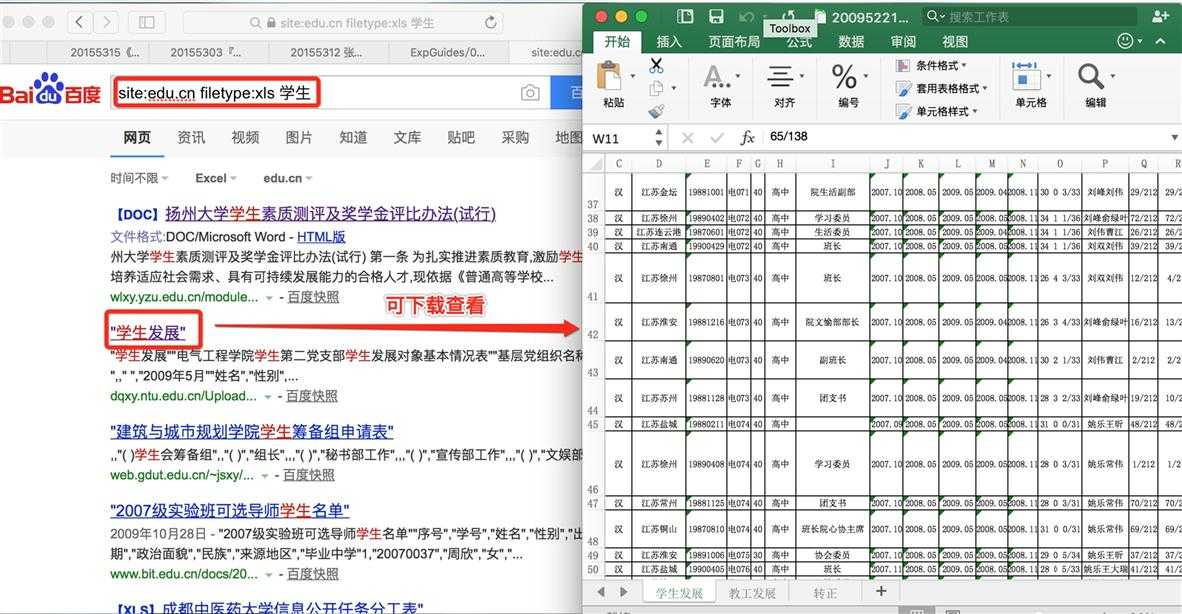Toggle the Safari sidebar button
Image resolution: width=1182 pixels, height=614 pixels.
click(146, 23)
